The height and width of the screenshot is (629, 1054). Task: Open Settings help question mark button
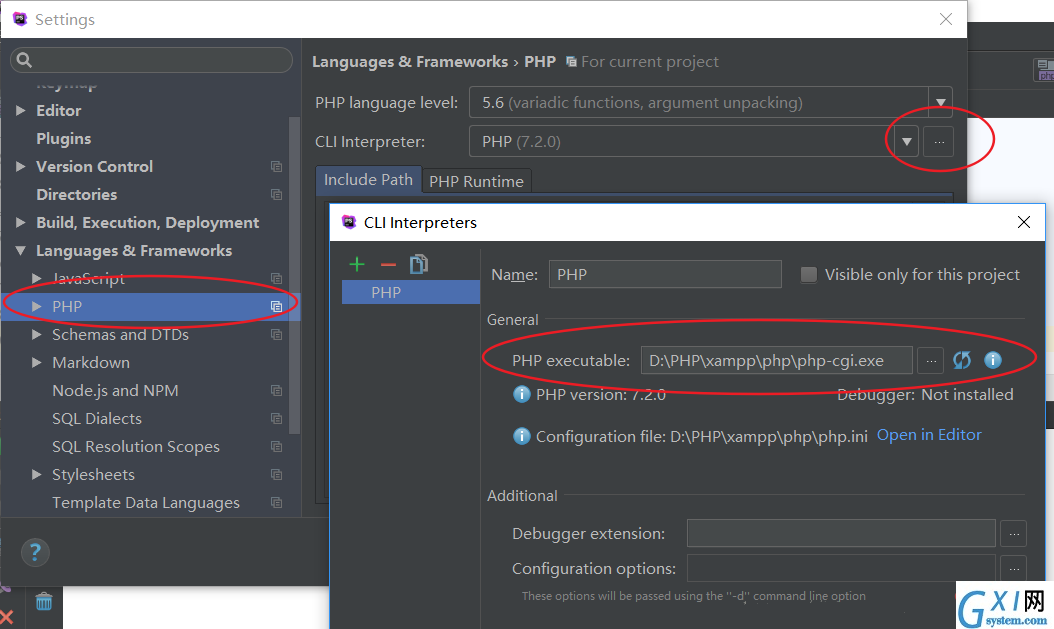[x=35, y=552]
